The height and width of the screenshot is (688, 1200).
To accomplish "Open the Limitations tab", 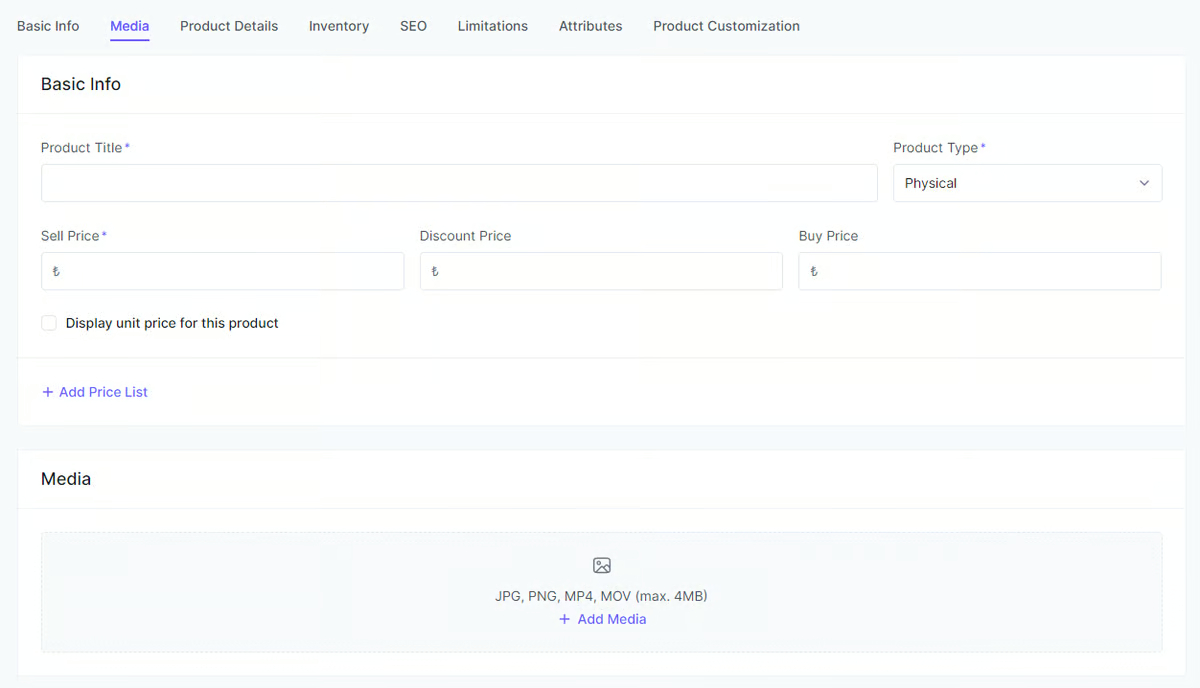I will pyautogui.click(x=493, y=26).
